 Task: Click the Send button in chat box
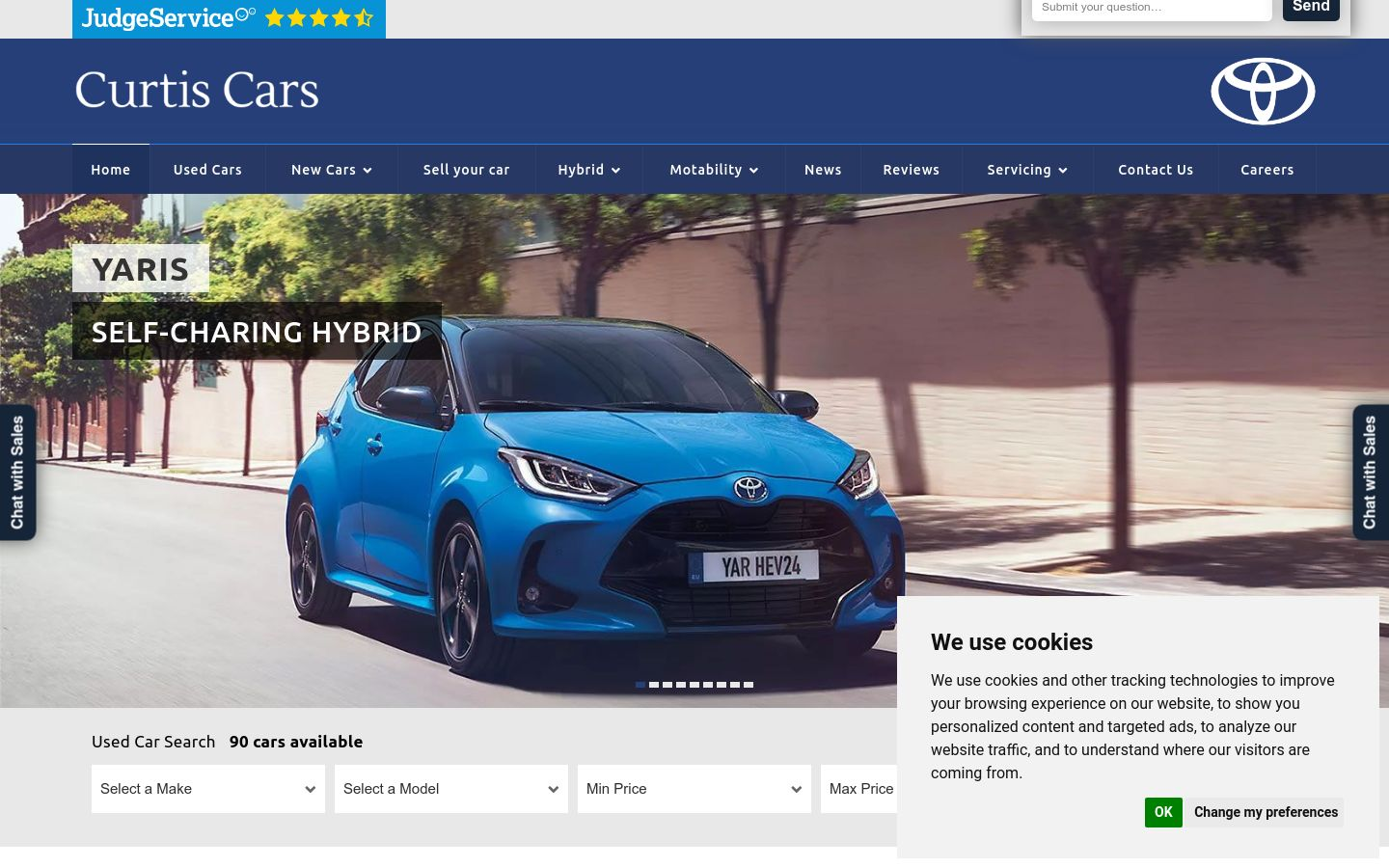tap(1311, 8)
